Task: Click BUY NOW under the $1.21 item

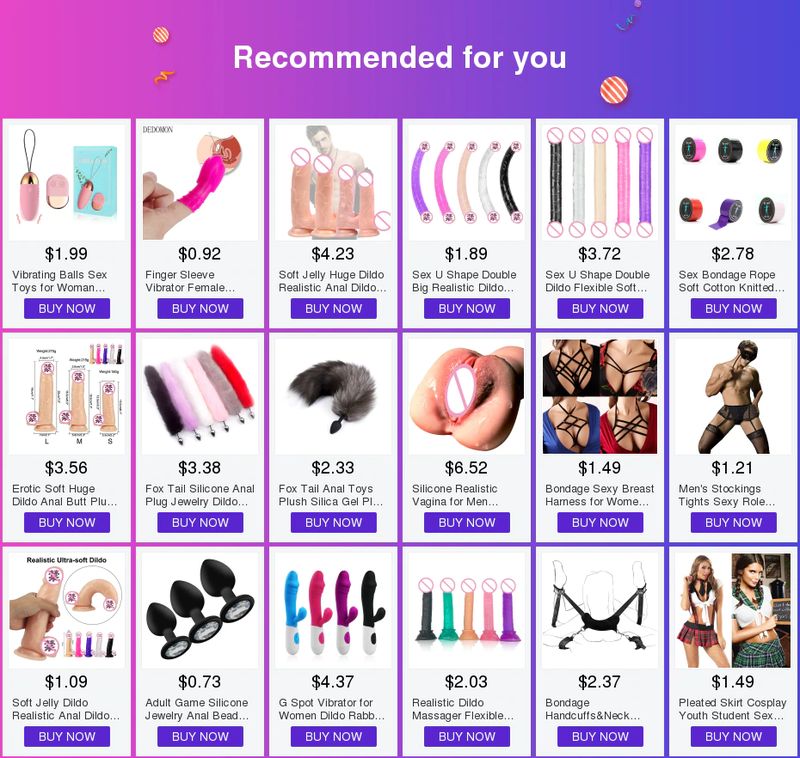Action: tap(733, 522)
